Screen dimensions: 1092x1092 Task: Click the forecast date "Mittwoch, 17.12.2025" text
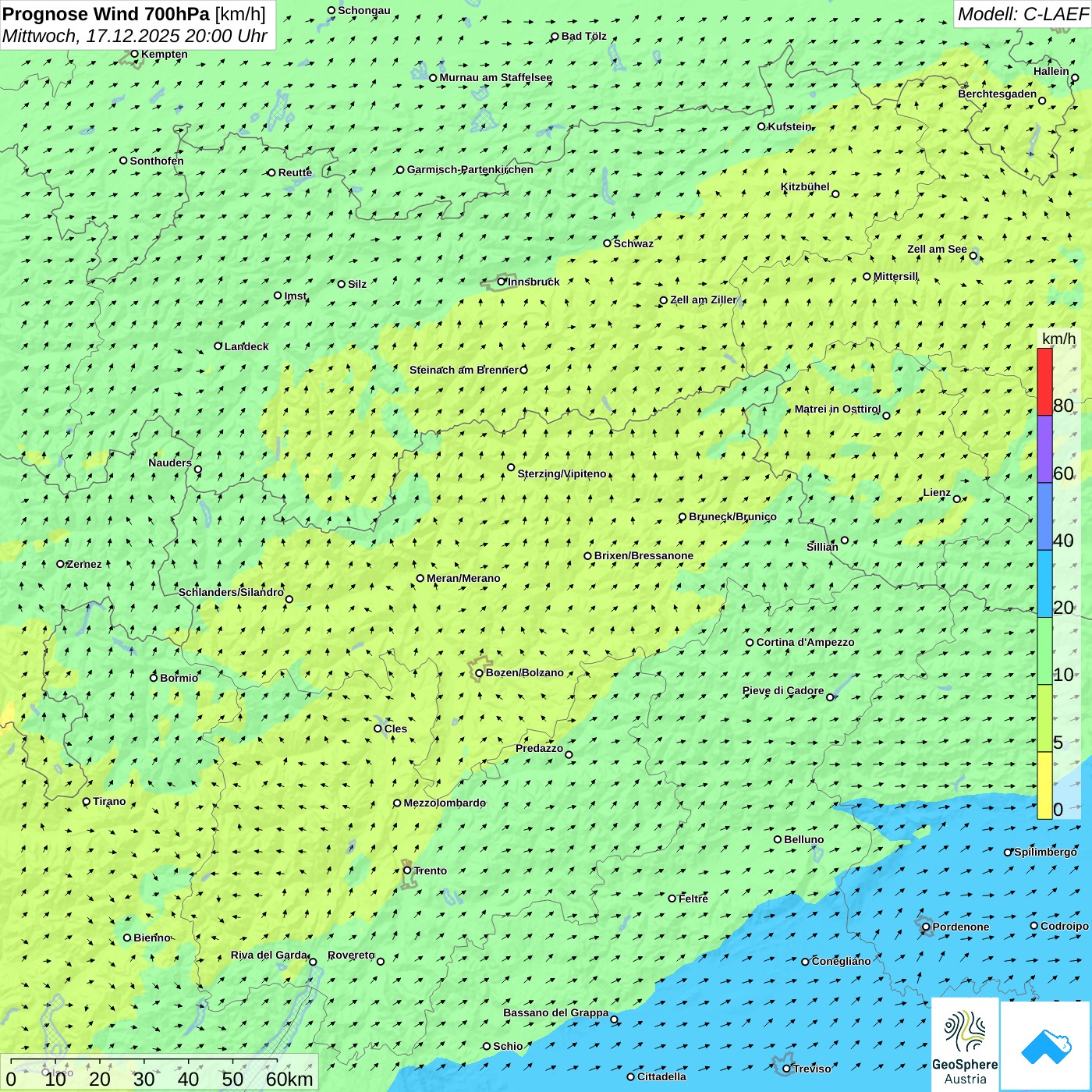[90, 36]
